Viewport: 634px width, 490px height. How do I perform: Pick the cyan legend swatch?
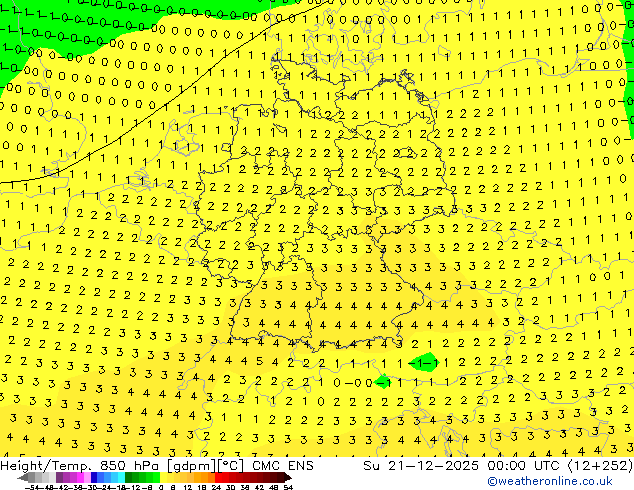[121, 477]
